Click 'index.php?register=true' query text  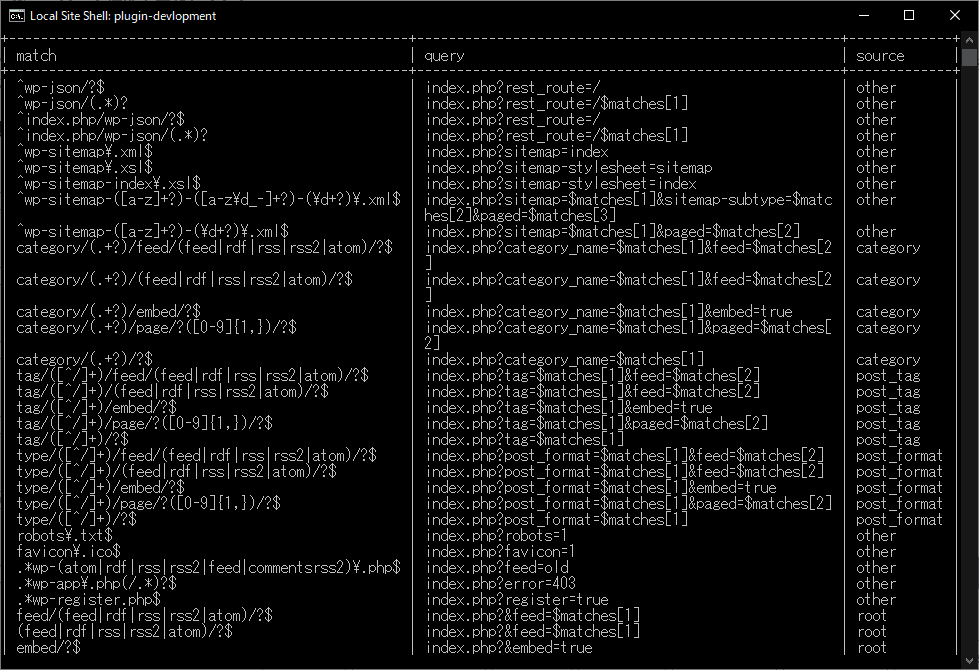coord(517,600)
